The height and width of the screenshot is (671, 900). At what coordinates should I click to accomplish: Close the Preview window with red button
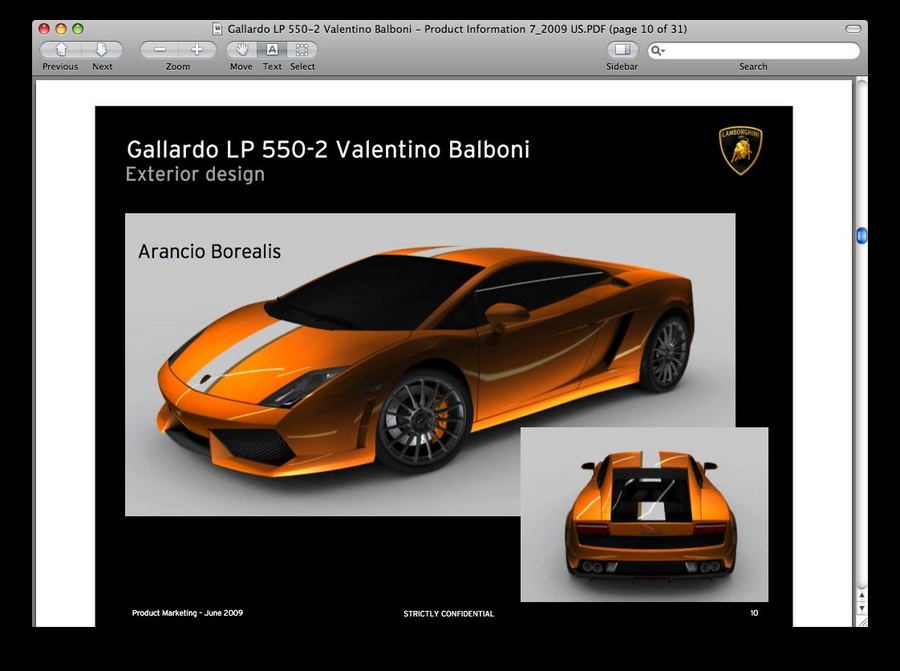tap(44, 29)
